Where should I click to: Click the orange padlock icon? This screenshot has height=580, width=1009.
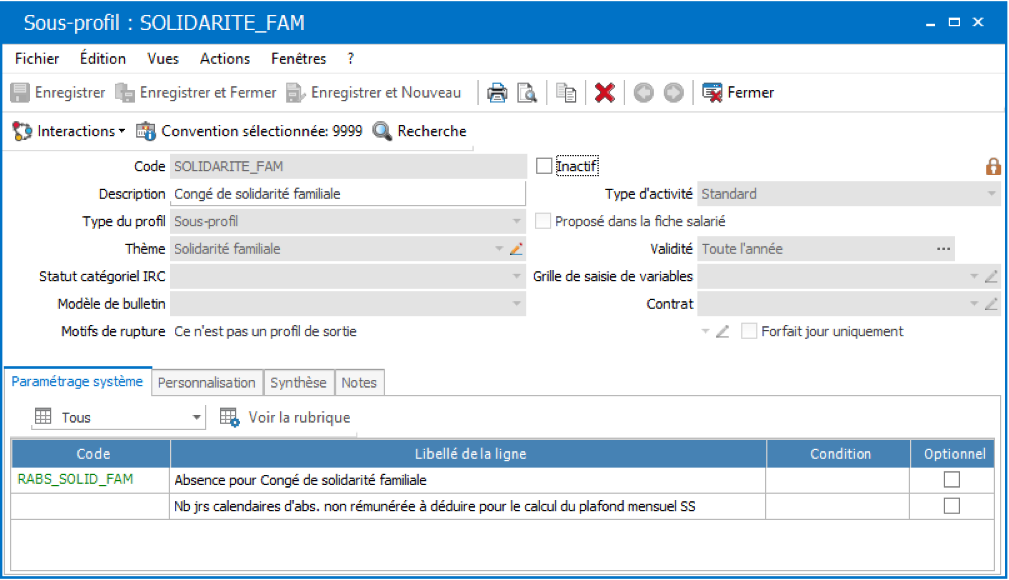coord(993,167)
